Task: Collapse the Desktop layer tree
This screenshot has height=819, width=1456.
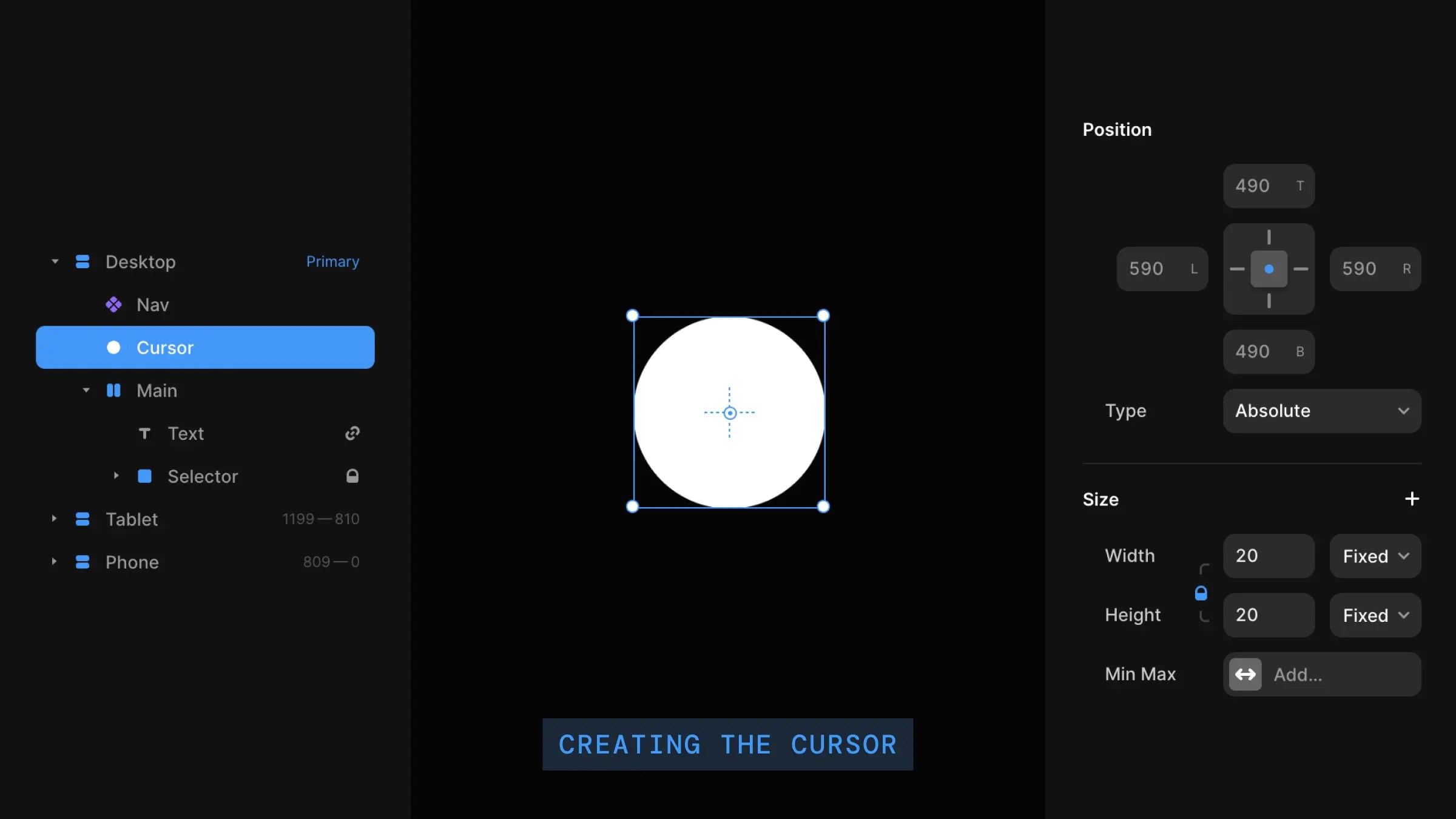Action: tap(54, 261)
